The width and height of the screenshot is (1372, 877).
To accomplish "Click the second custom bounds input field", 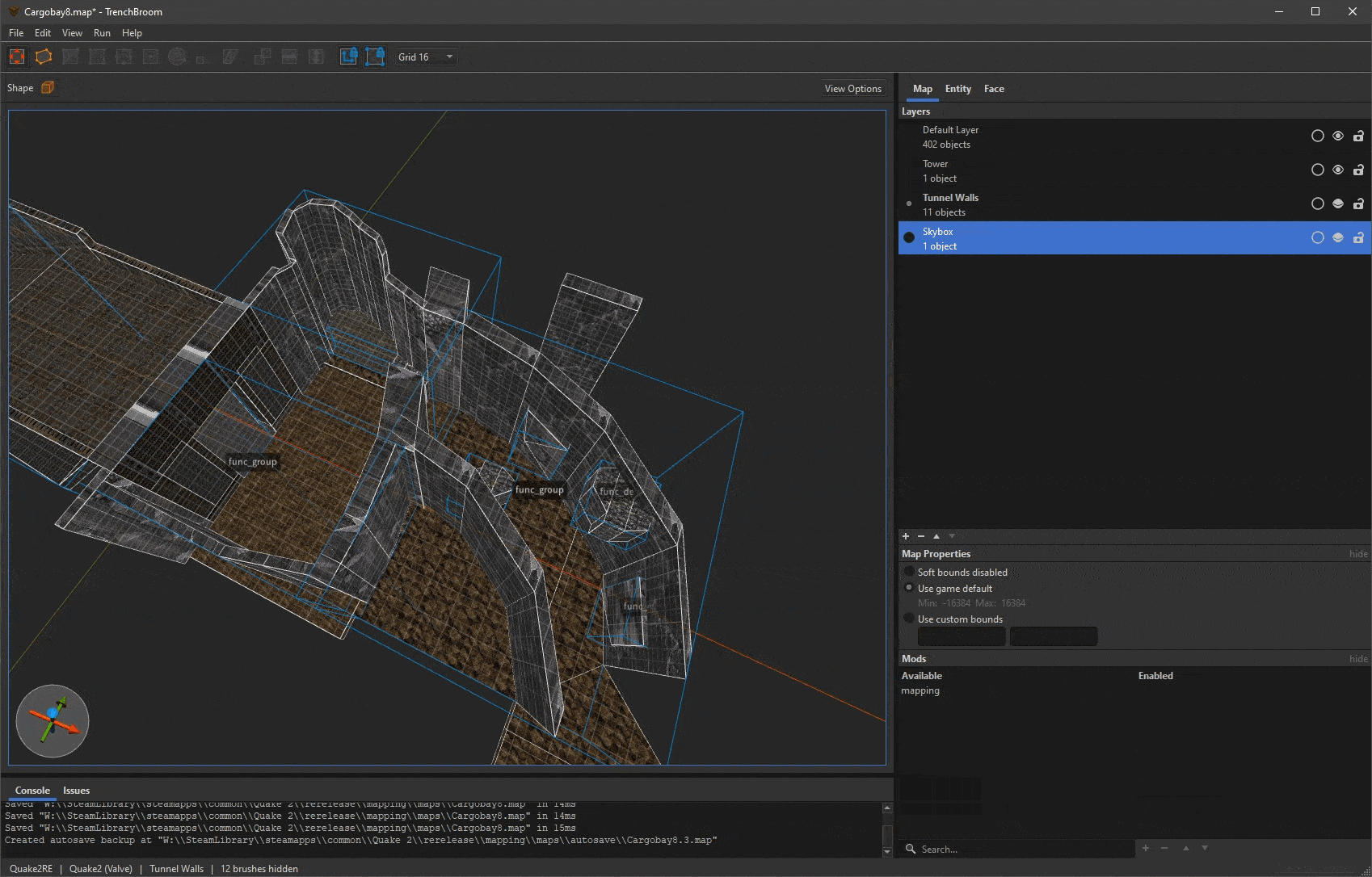I will click(x=1054, y=636).
